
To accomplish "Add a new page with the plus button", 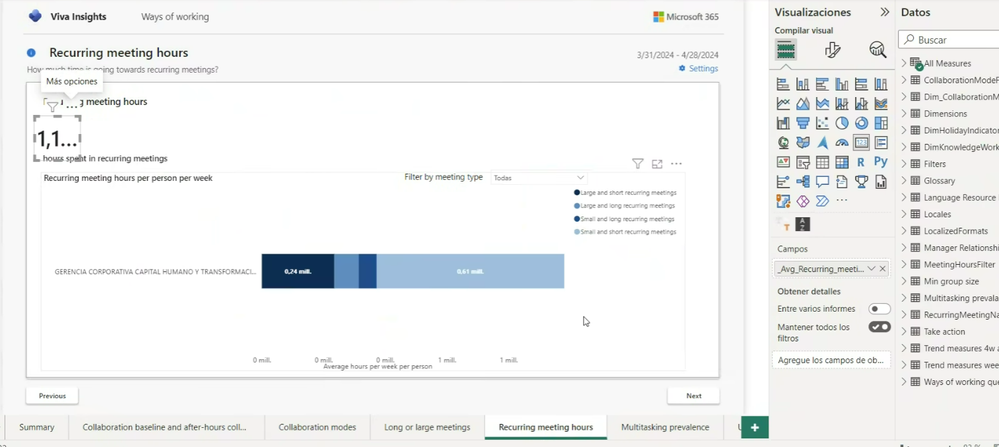I will click(755, 427).
